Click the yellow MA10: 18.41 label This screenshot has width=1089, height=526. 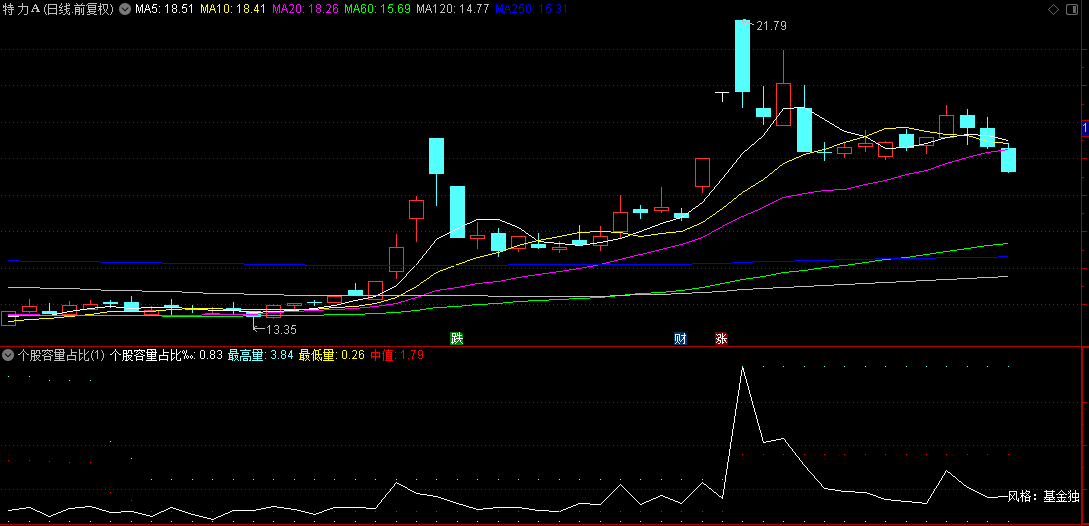pos(233,9)
